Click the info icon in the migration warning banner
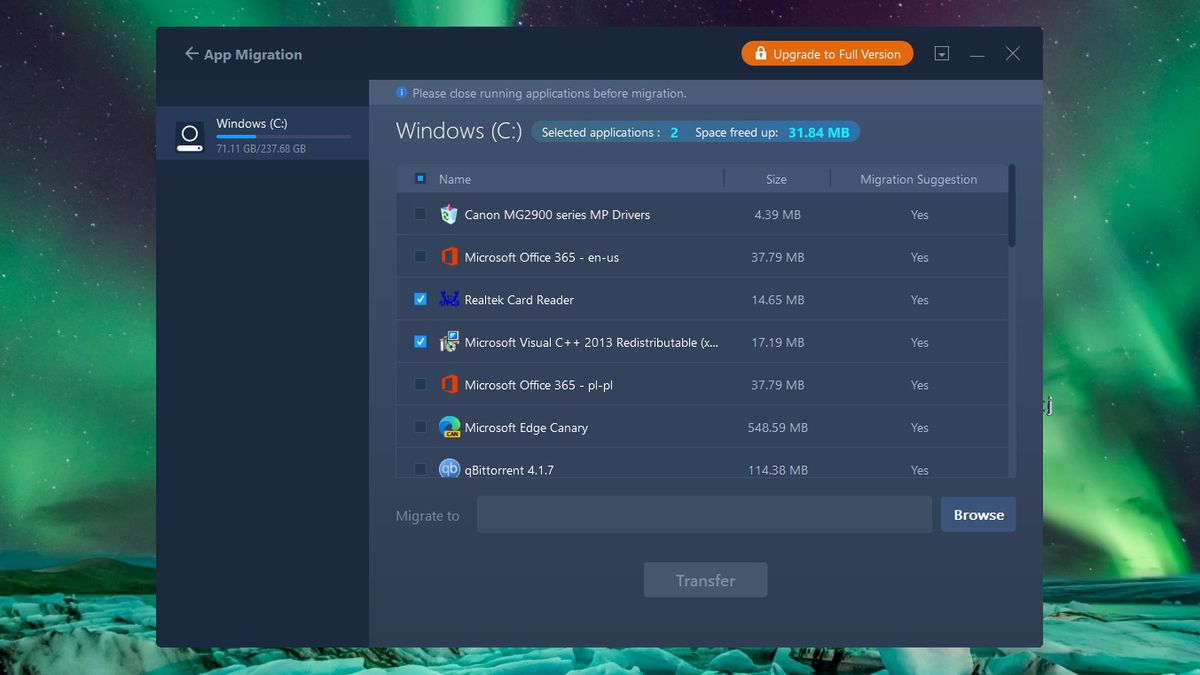The width and height of the screenshot is (1200, 675). [x=400, y=92]
